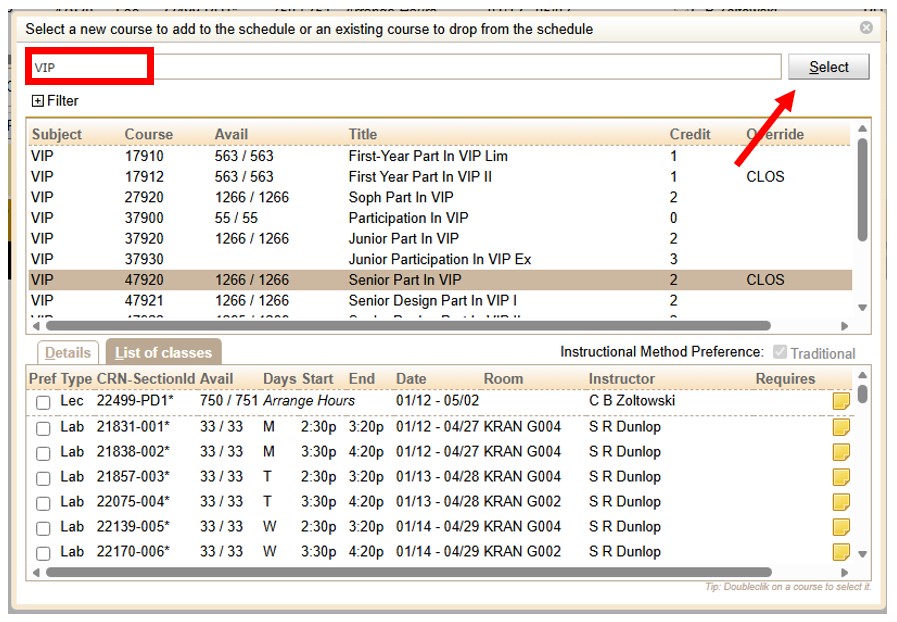The height and width of the screenshot is (622, 897).
Task: Sort courses by the Subject column header
Action: 57,134
